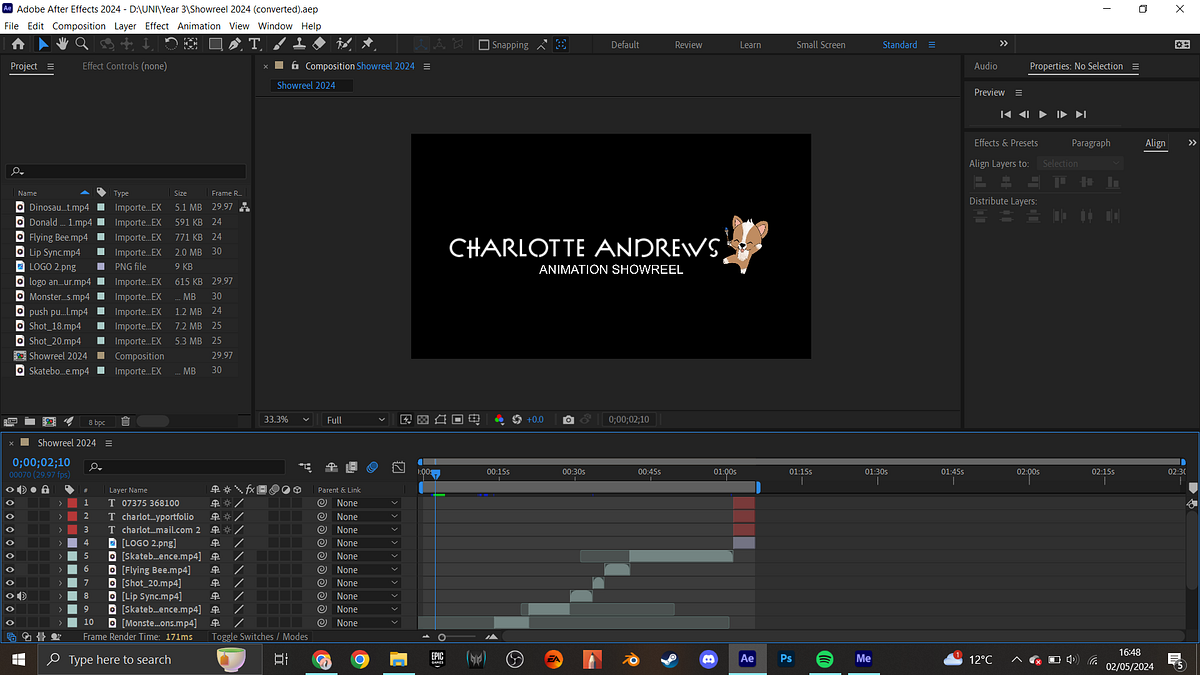Switch to the Align tab
Viewport: 1200px width, 675px height.
click(1155, 143)
